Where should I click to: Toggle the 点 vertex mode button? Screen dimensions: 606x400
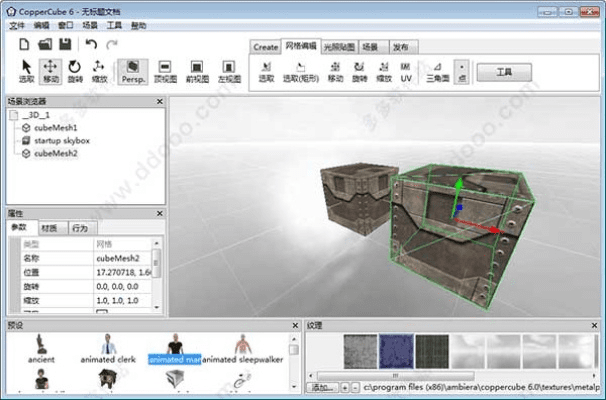pos(461,71)
